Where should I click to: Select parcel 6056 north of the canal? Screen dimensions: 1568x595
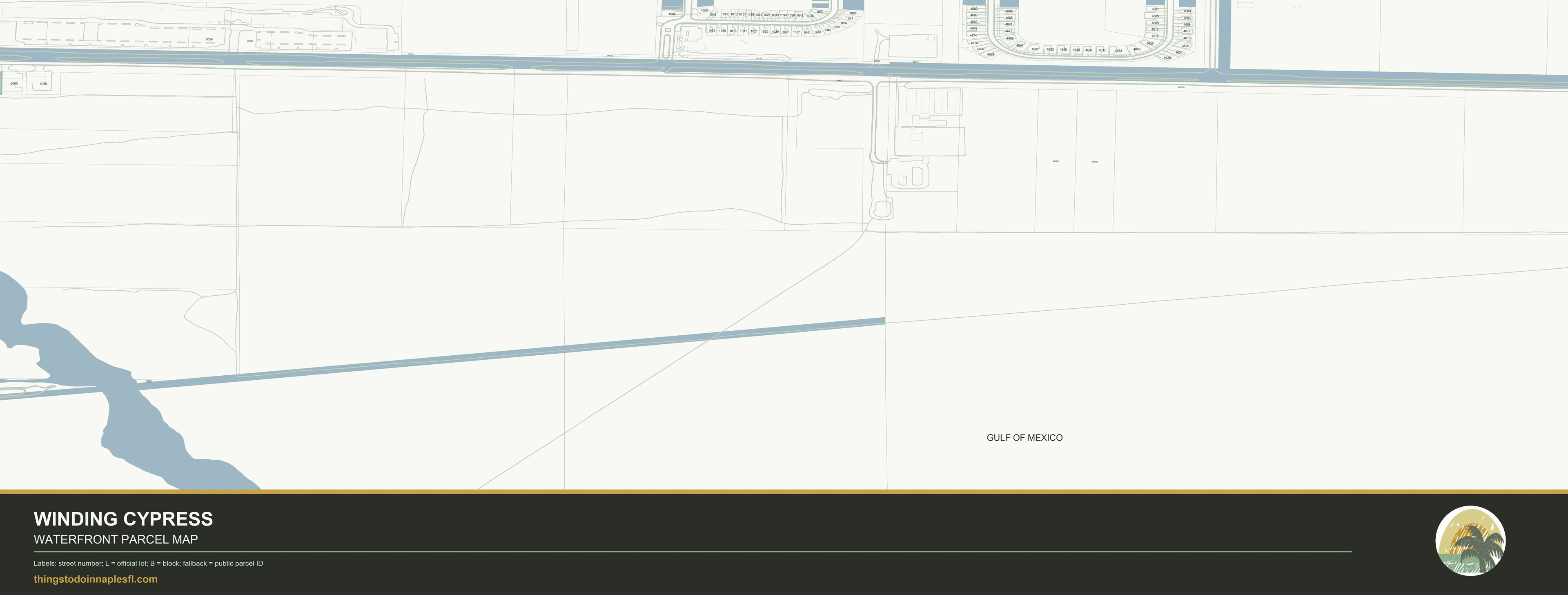209,40
